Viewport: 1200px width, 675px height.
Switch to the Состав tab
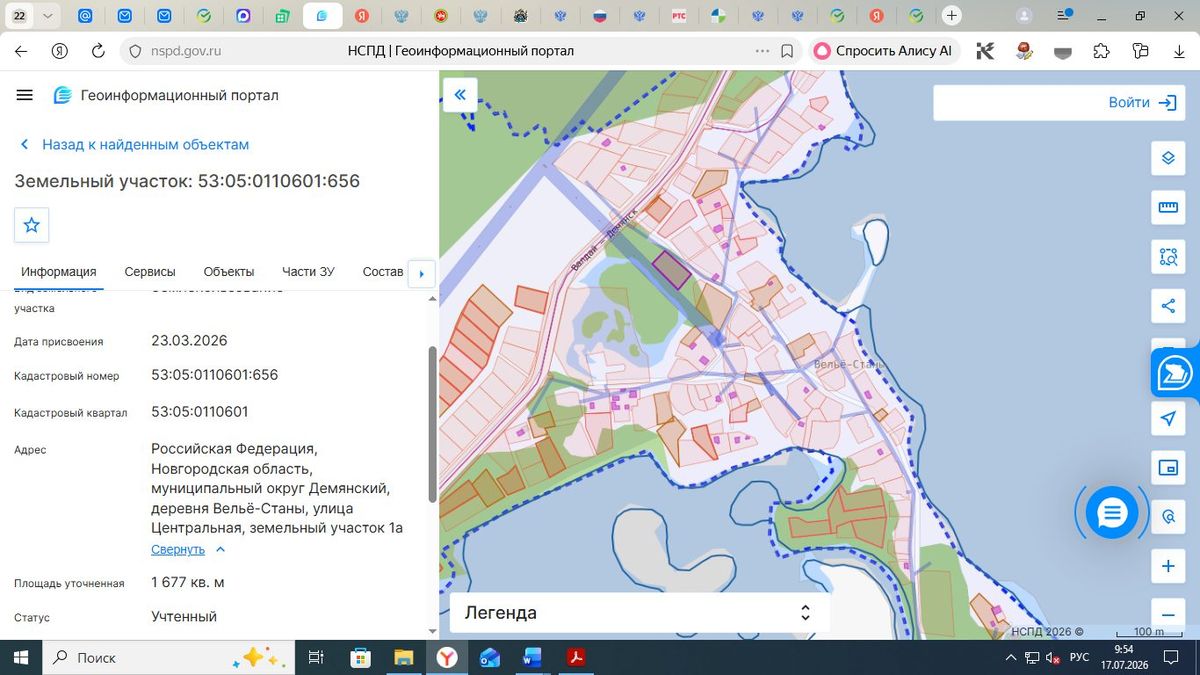point(383,272)
